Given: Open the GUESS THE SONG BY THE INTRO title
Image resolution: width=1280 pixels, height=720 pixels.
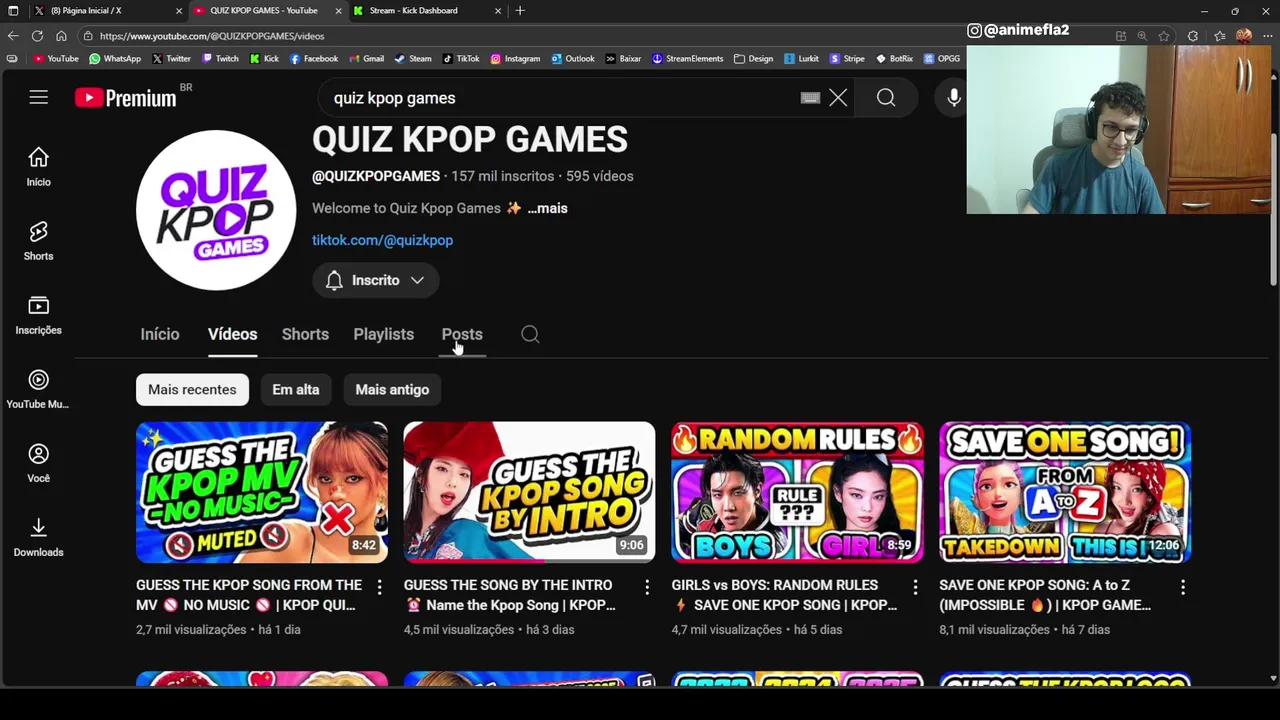Looking at the screenshot, I should coord(510,595).
